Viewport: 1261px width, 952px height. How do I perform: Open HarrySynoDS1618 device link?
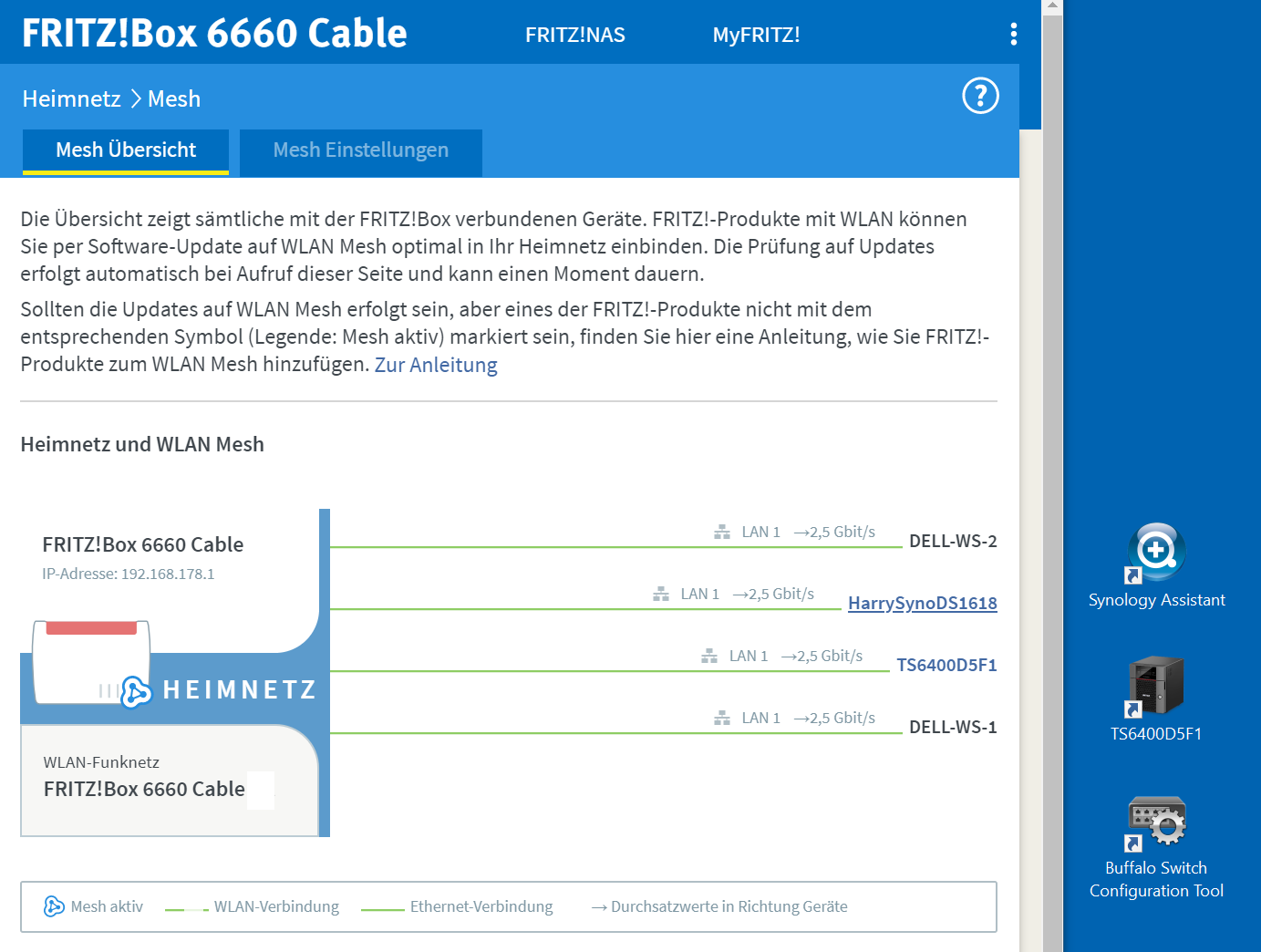tap(922, 604)
